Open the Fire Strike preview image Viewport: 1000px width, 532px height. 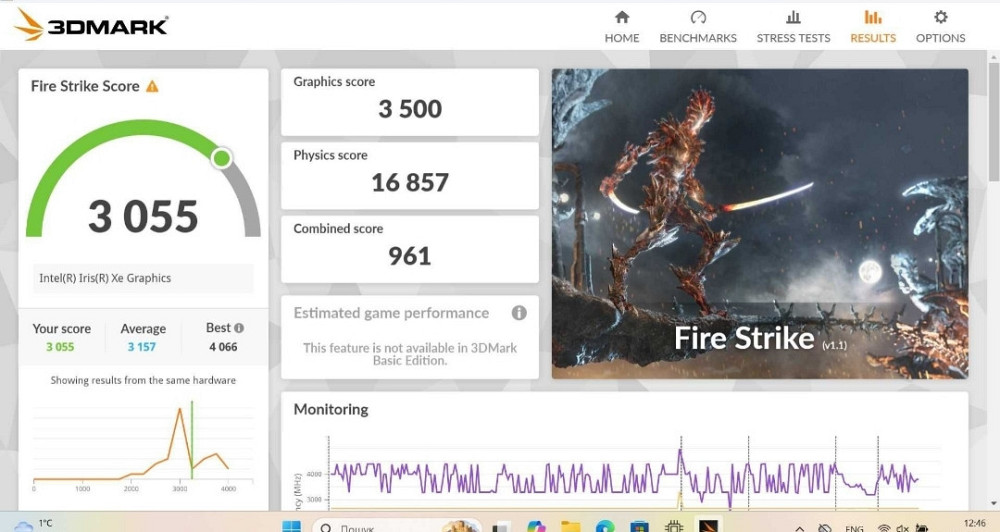760,223
